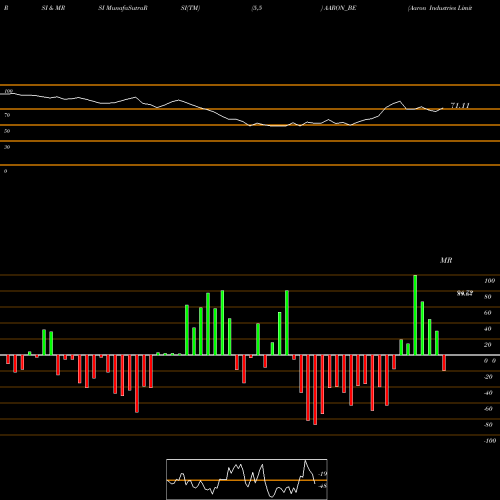Click the RSI value label 71.11

click(x=460, y=106)
